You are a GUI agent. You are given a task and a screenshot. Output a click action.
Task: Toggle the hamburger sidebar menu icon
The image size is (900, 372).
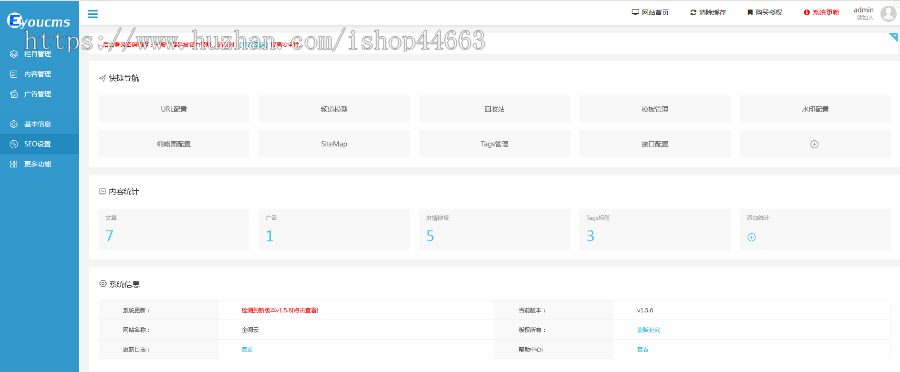(x=92, y=14)
